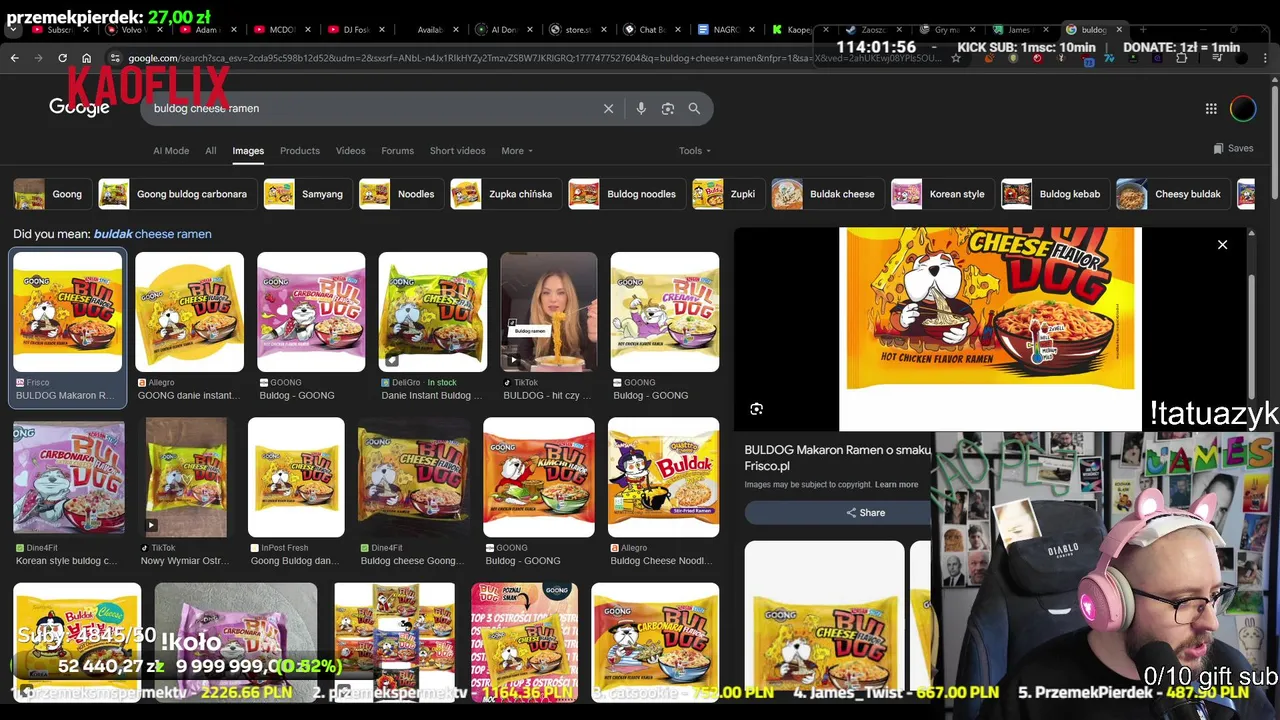Open Google Lens search by image icon
The image size is (1280, 720).
click(668, 108)
